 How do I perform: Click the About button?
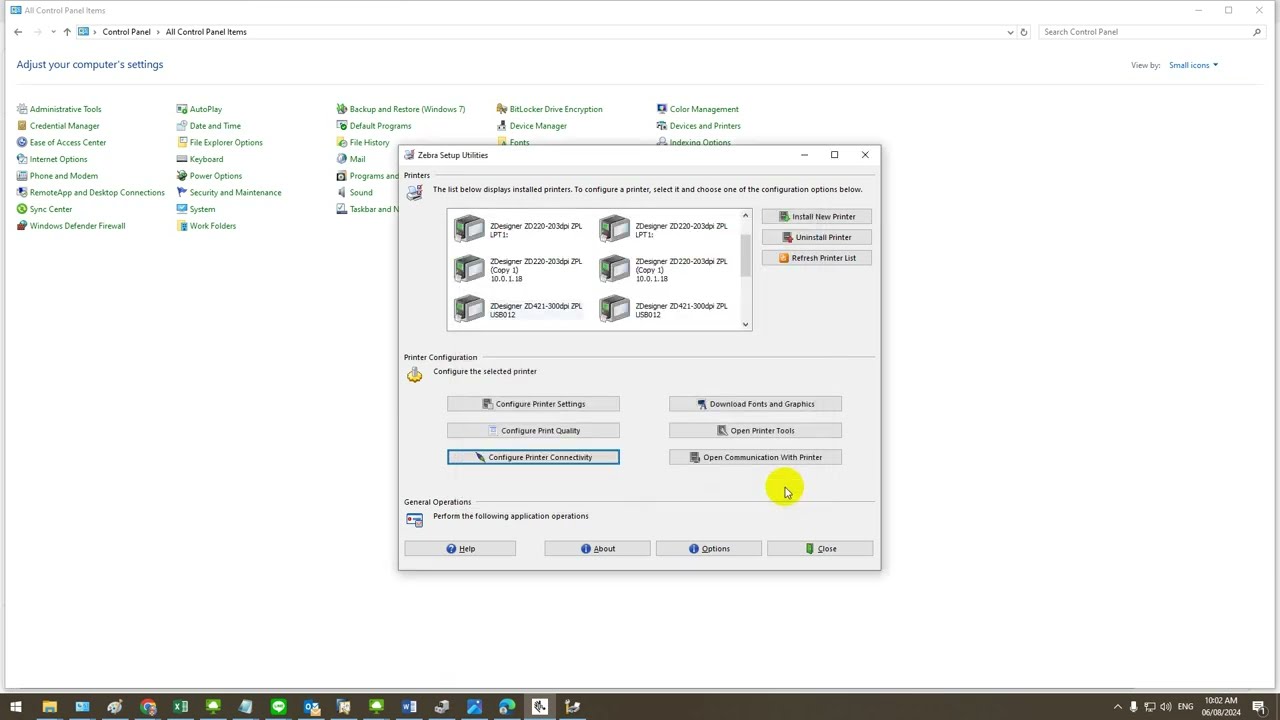(597, 548)
